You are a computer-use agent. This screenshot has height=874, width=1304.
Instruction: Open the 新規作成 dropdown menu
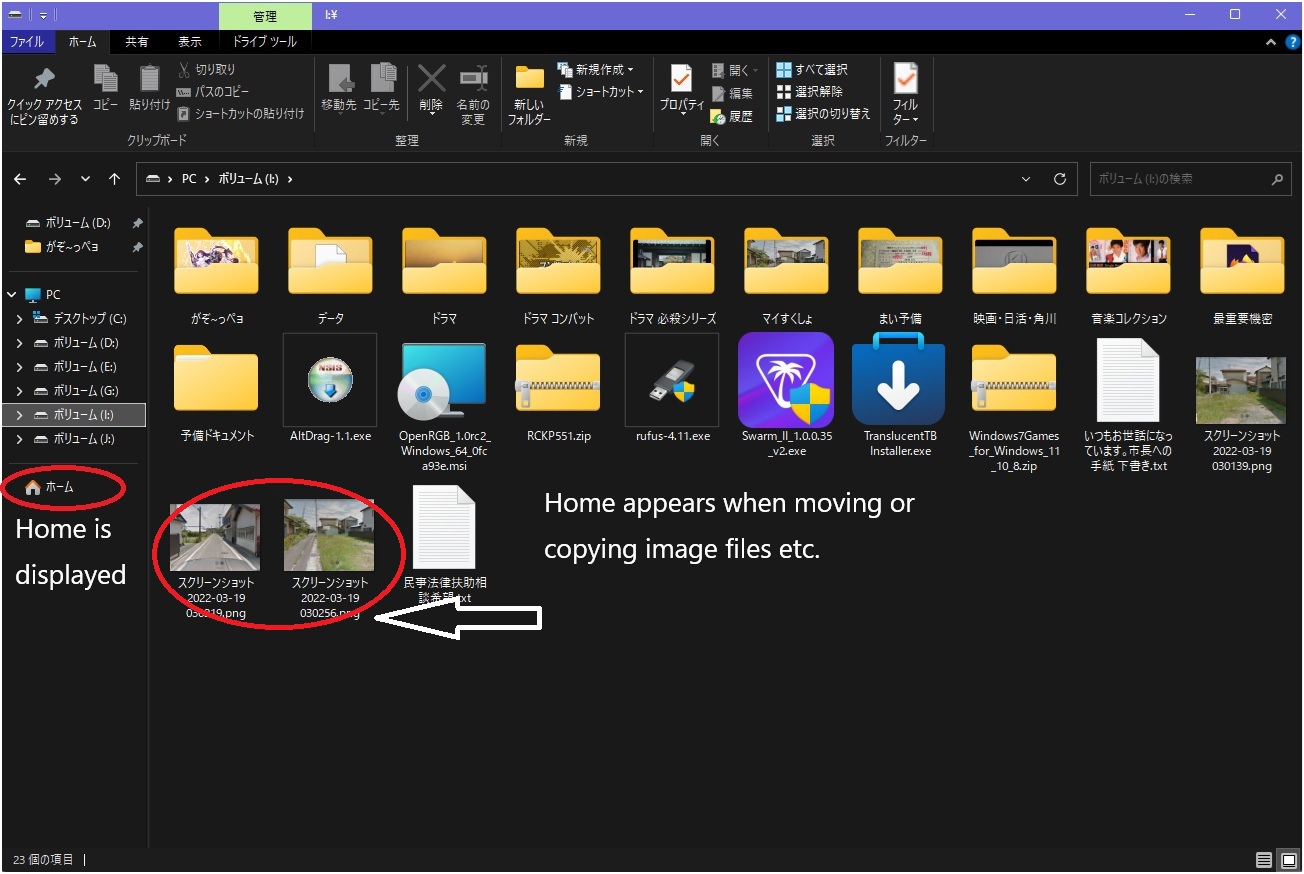[x=596, y=70]
